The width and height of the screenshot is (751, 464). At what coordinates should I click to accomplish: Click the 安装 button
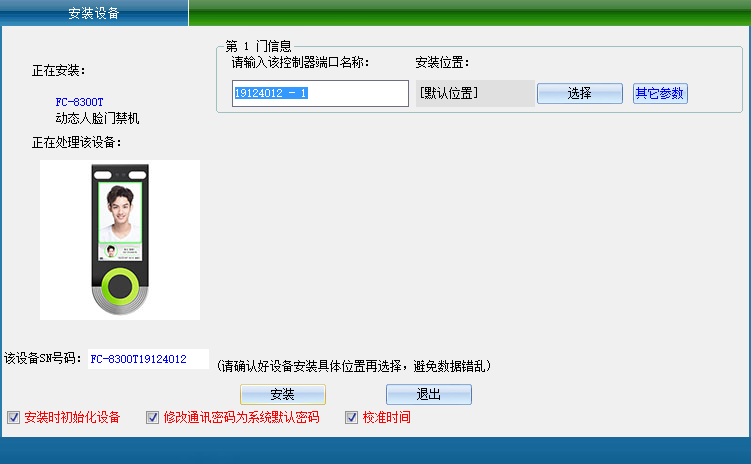[x=282, y=394]
